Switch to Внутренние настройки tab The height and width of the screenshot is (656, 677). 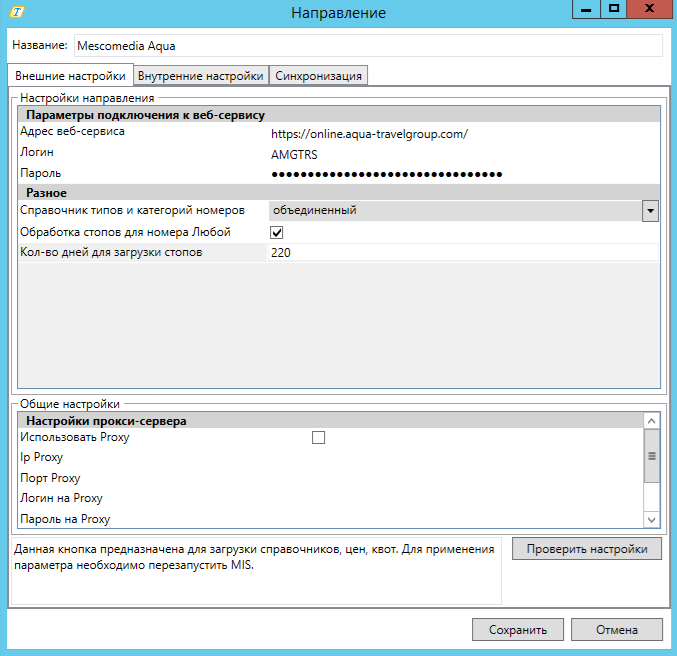(x=201, y=76)
